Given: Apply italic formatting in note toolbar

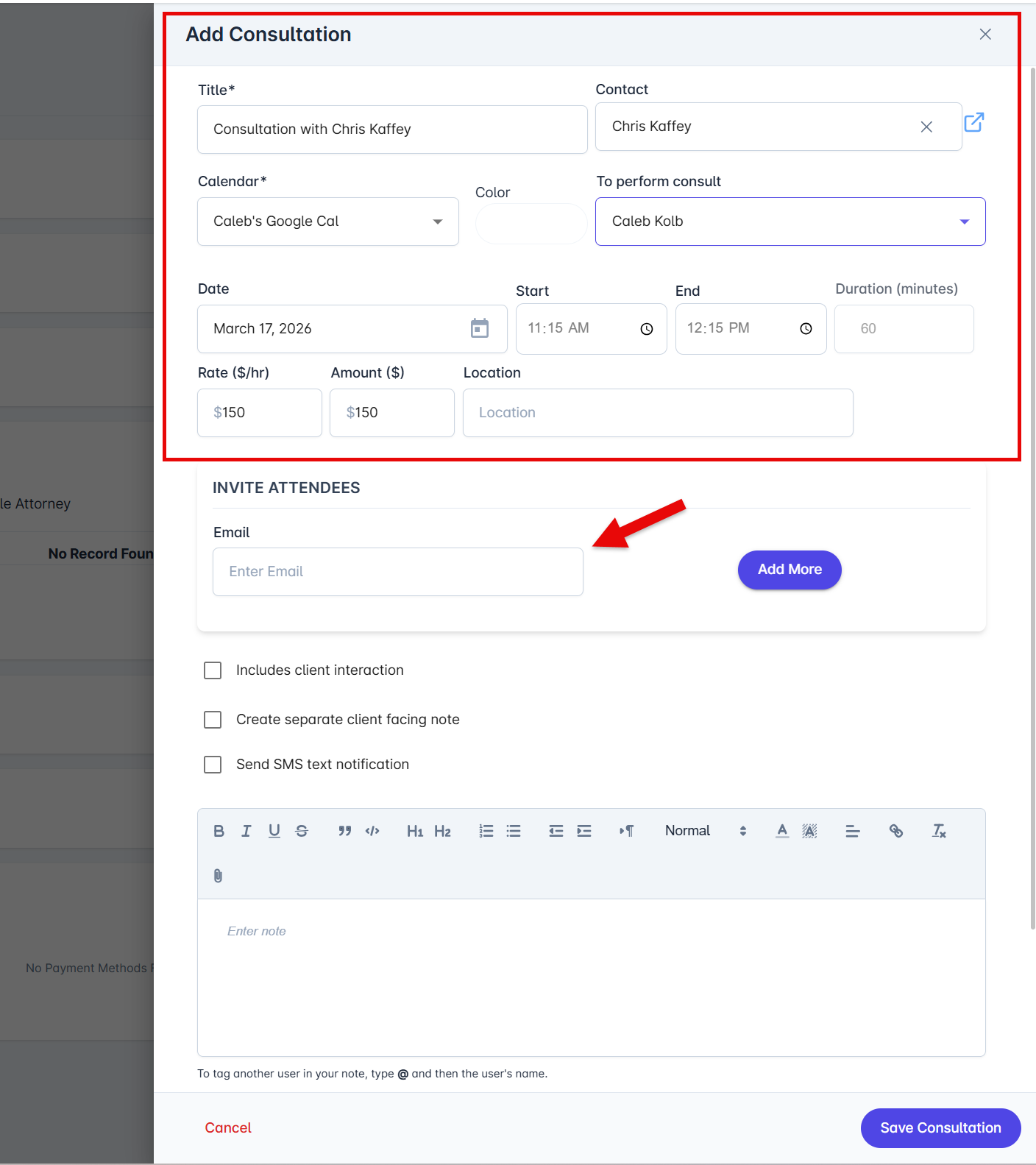Looking at the screenshot, I should (246, 831).
